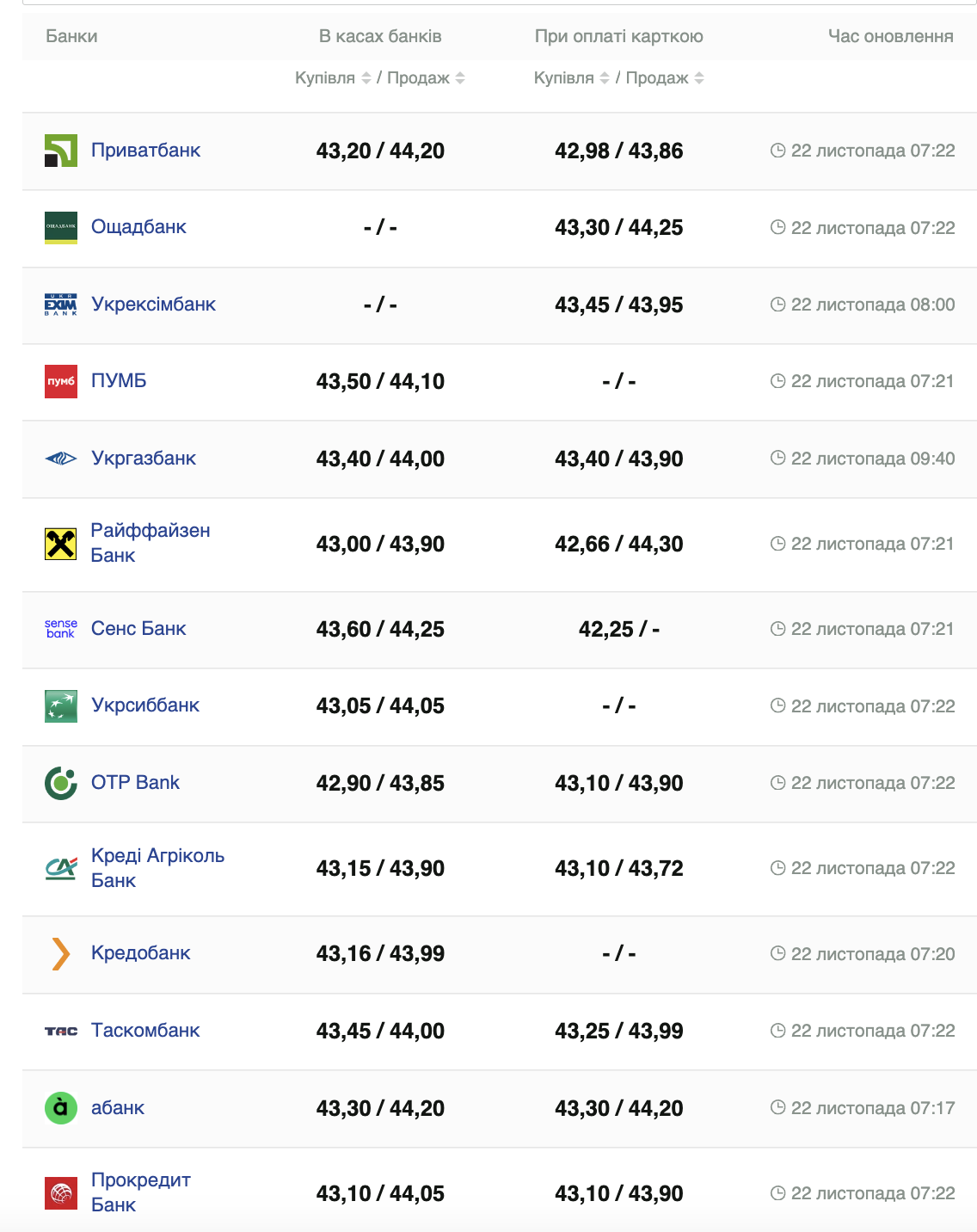Open the Сенс Банк link
Viewport: 977px width, 1232px height.
(x=138, y=629)
